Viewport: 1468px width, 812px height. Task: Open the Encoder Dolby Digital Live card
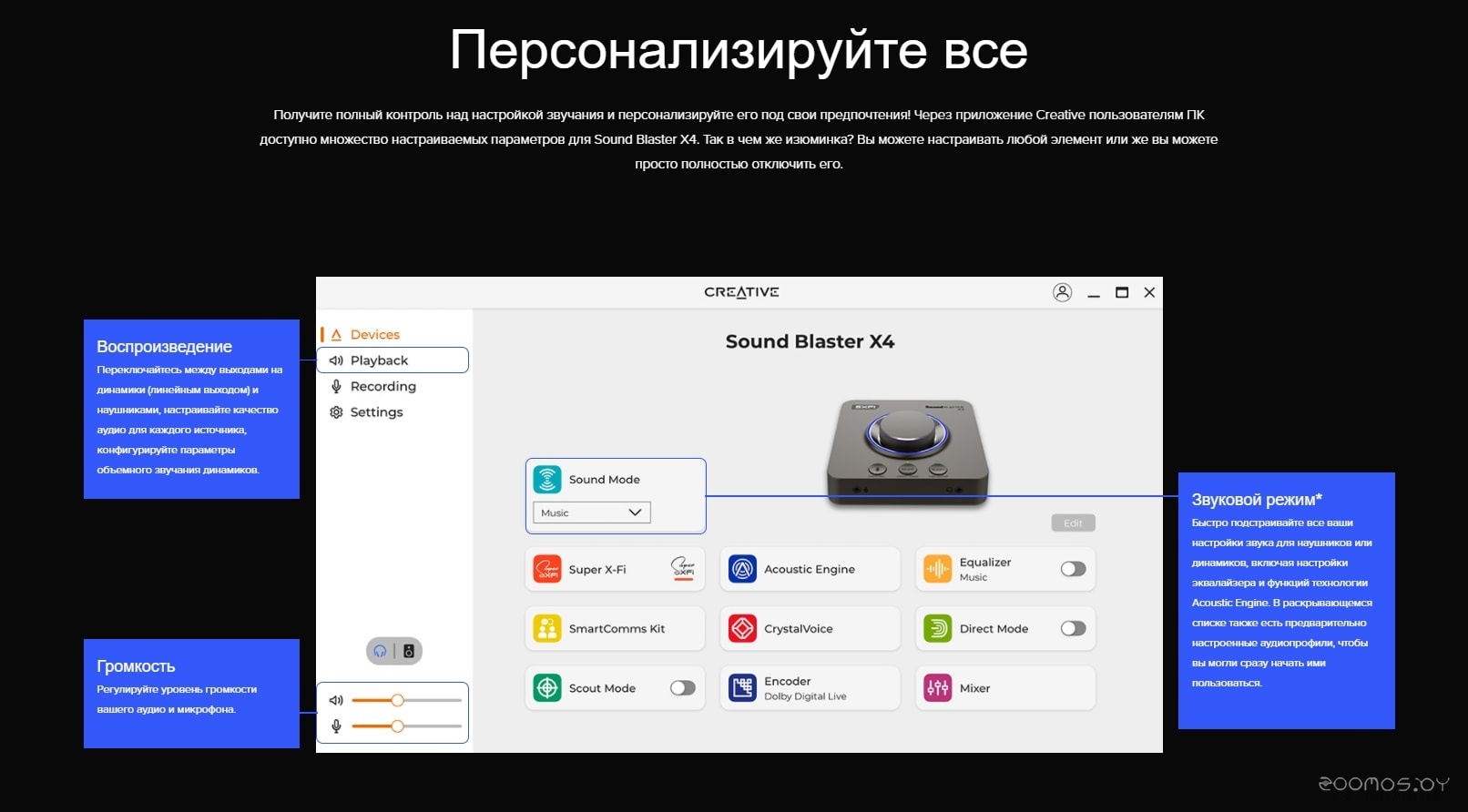810,688
